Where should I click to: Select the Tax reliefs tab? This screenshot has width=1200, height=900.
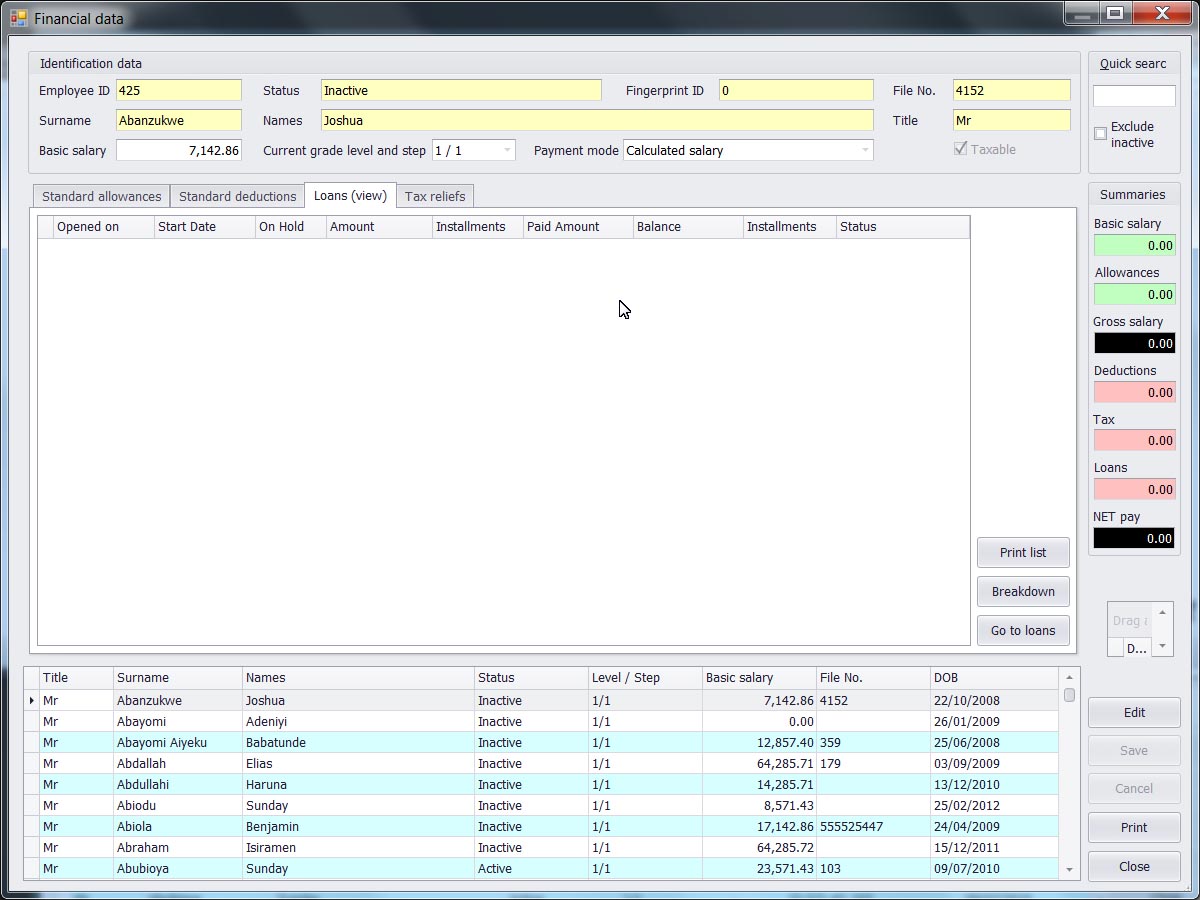point(434,196)
